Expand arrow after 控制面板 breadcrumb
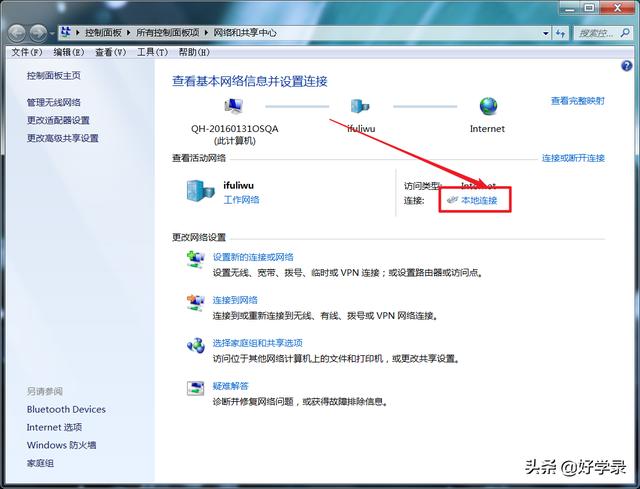This screenshot has width=640, height=489. 129,33
